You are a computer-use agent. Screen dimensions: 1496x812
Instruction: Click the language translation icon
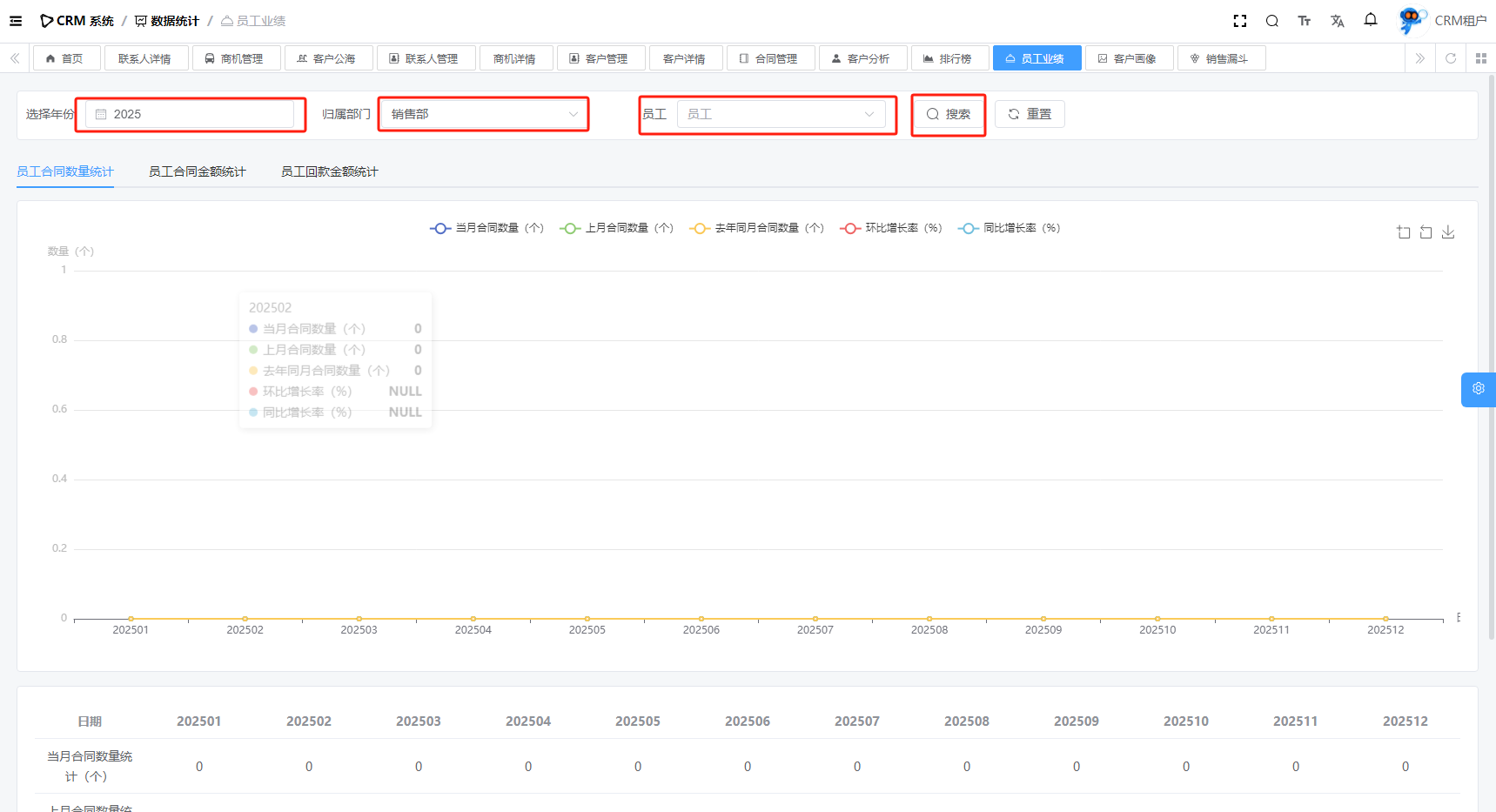tap(1338, 21)
